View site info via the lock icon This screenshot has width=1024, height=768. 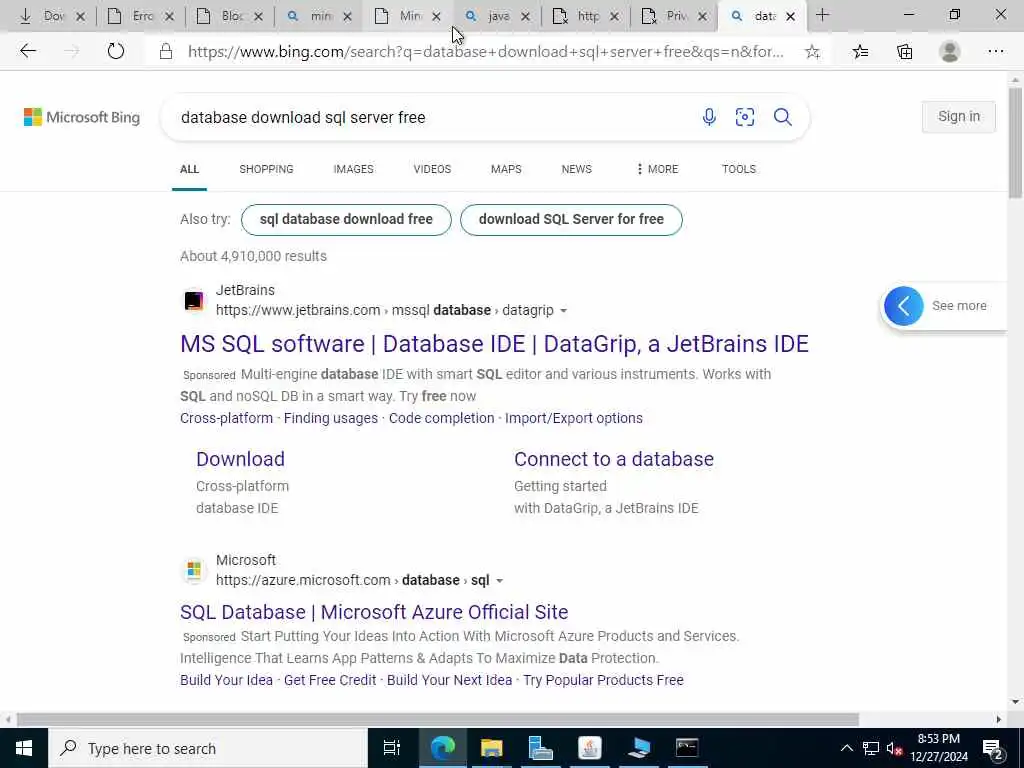(x=166, y=52)
